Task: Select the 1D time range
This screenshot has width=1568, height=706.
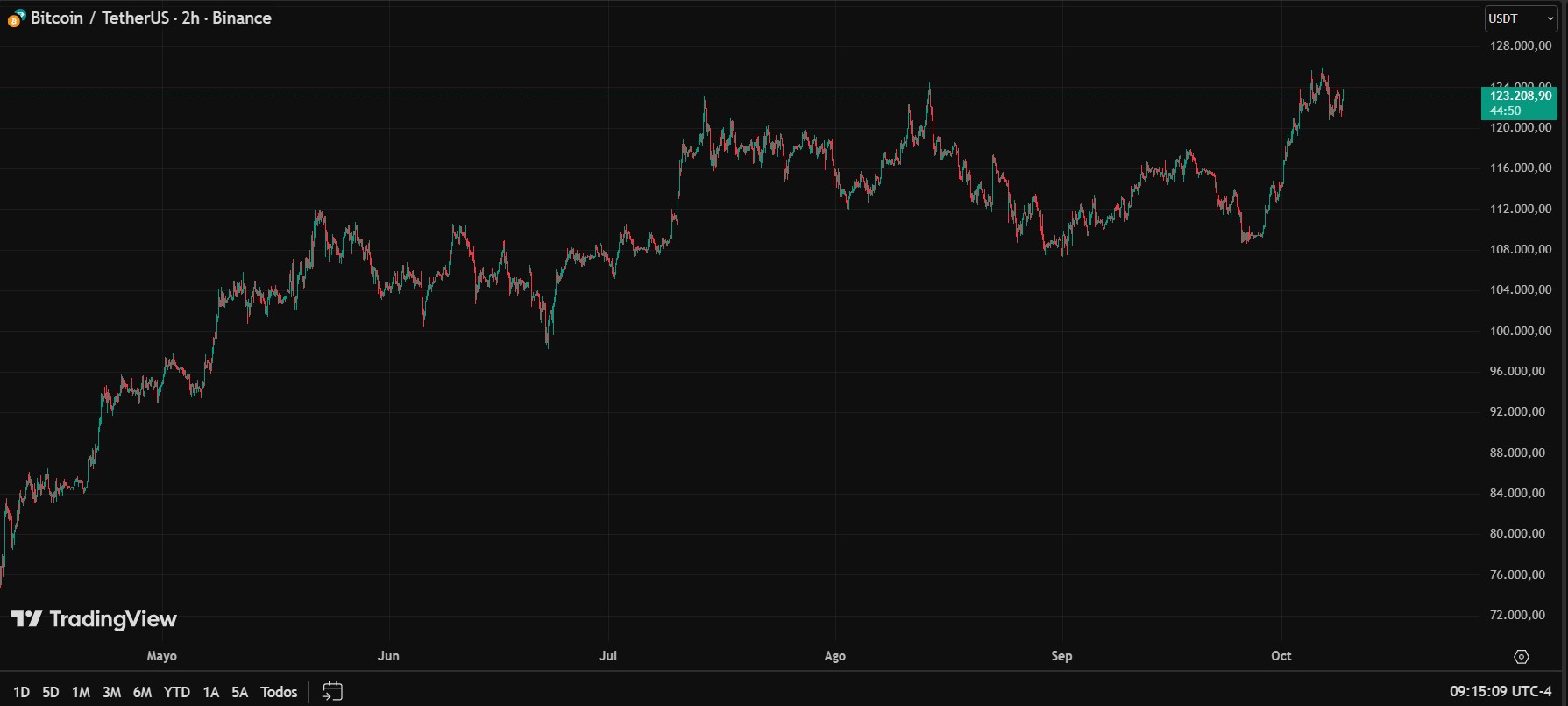Action: pyautogui.click(x=21, y=692)
